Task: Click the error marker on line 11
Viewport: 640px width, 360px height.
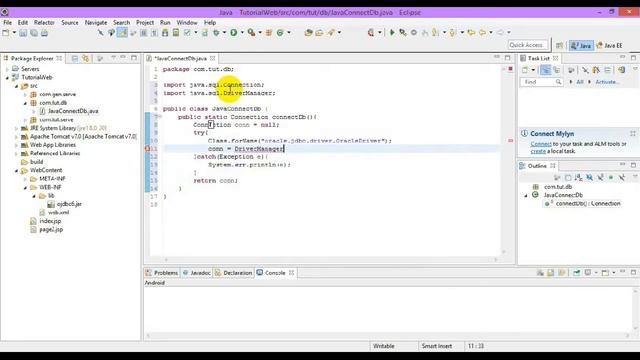Action: coord(147,149)
